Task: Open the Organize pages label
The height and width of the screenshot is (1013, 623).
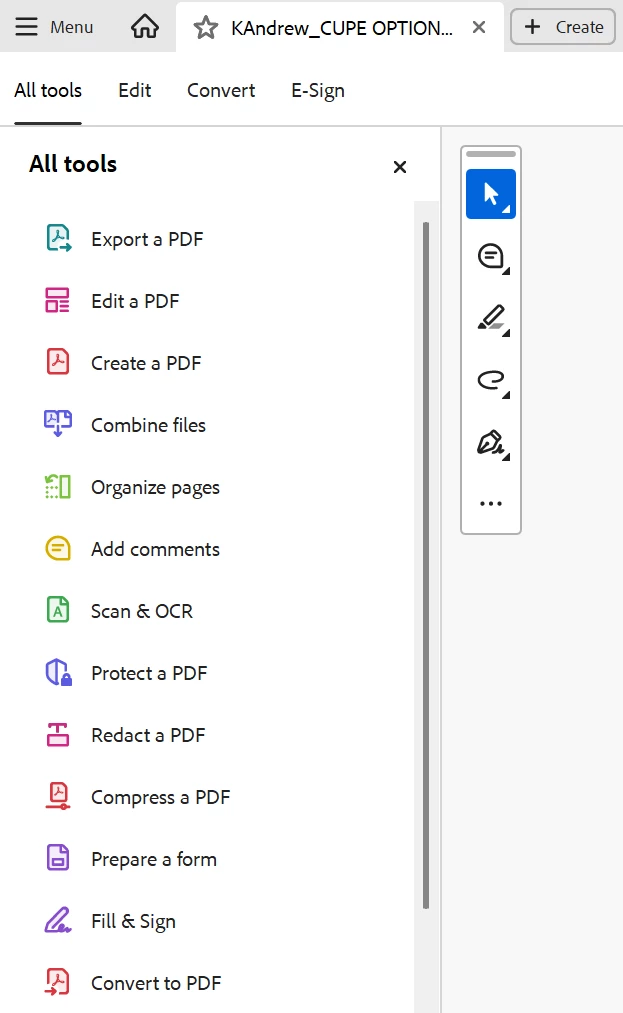Action: pos(155,488)
